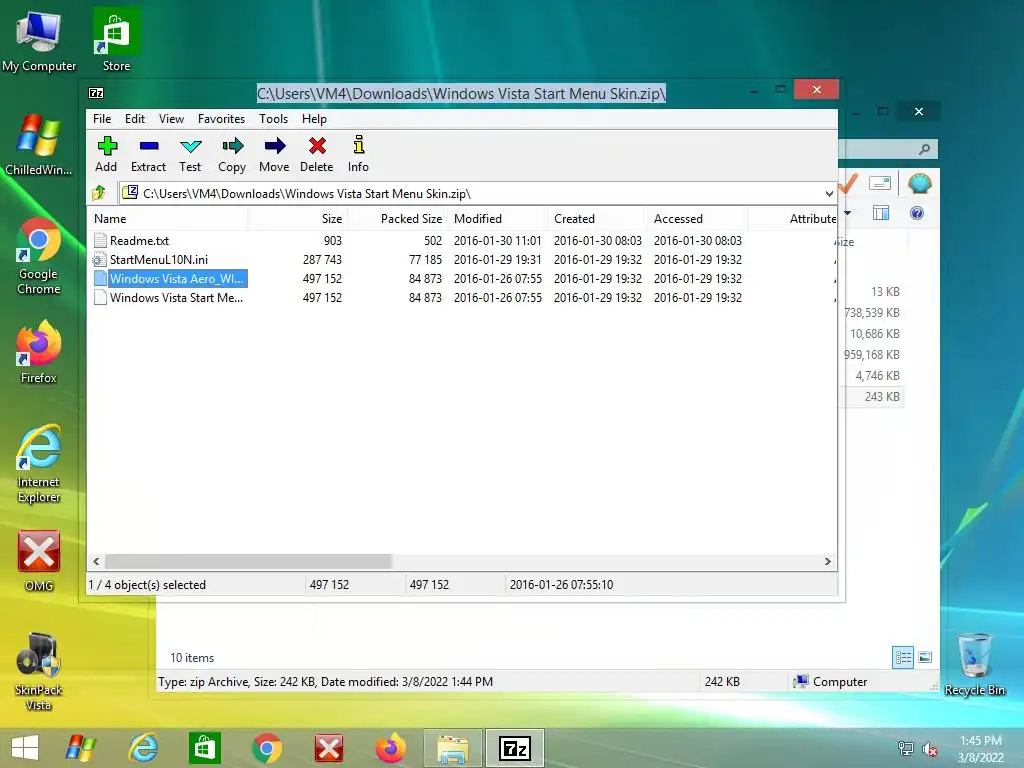The height and width of the screenshot is (768, 1024).
Task: Switch Explorer to large icons view
Action: (x=925, y=657)
